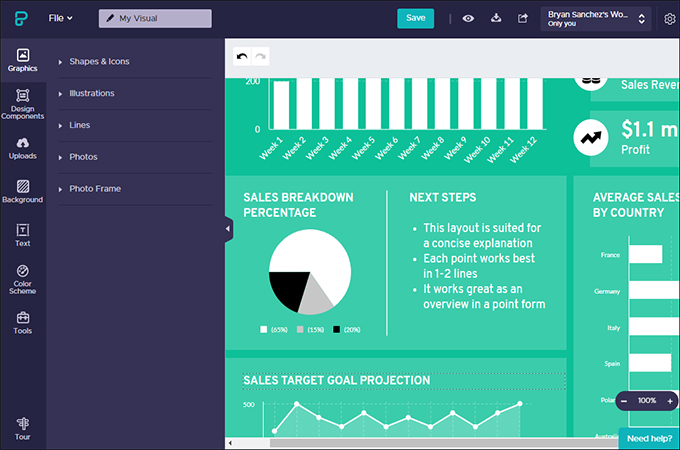Click the France bar in country chart

[645, 254]
